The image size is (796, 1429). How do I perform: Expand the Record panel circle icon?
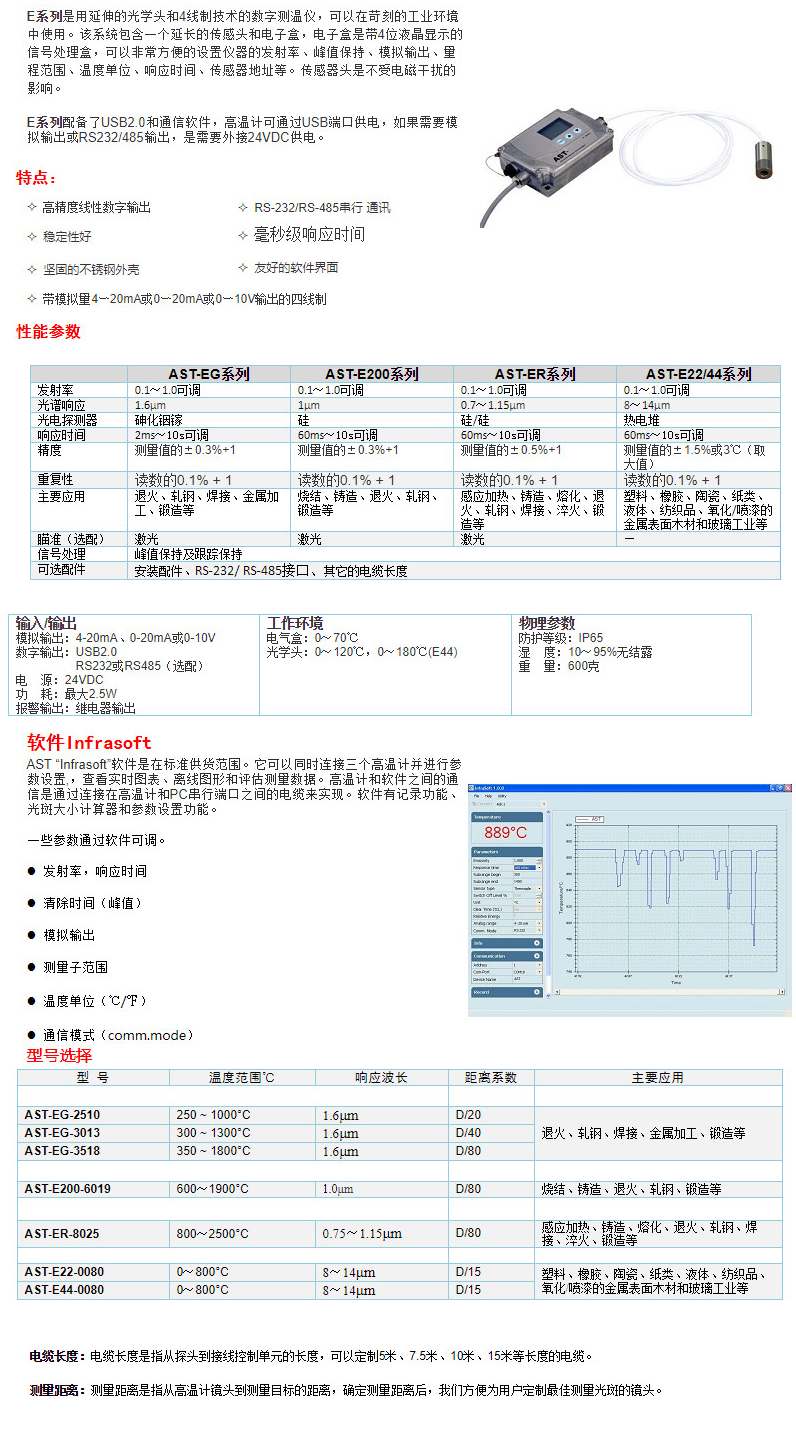[x=538, y=992]
